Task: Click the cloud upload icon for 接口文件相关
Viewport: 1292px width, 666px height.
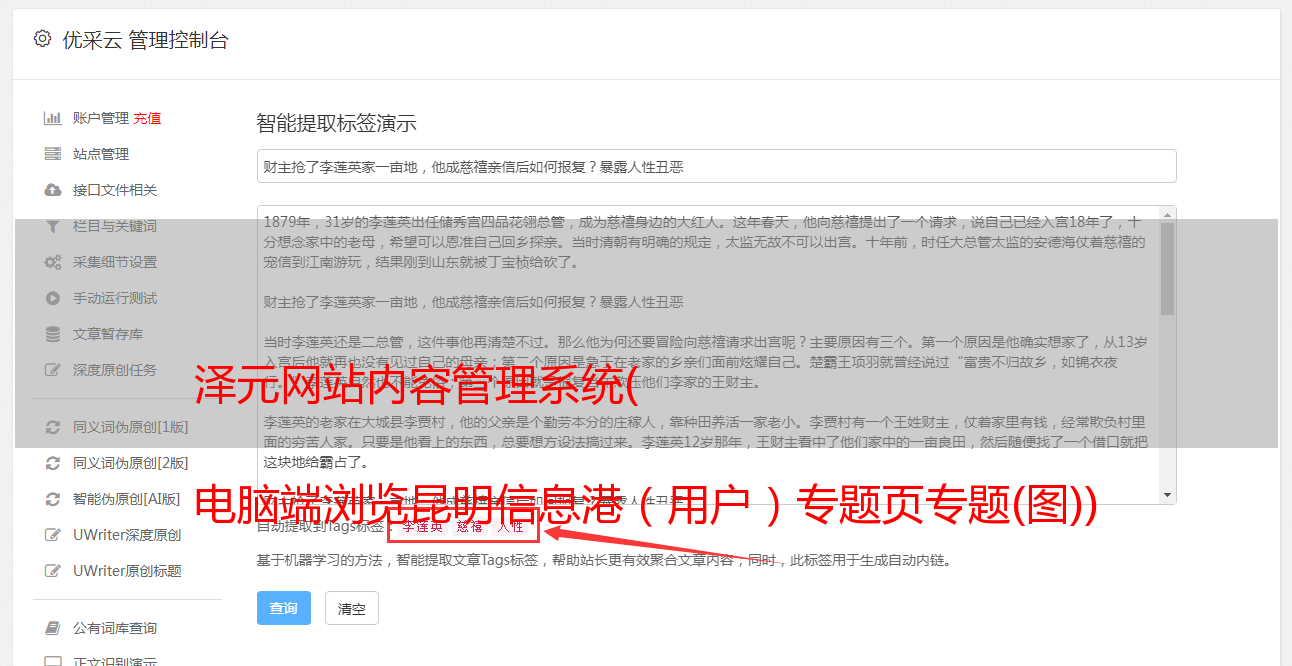Action: point(53,190)
